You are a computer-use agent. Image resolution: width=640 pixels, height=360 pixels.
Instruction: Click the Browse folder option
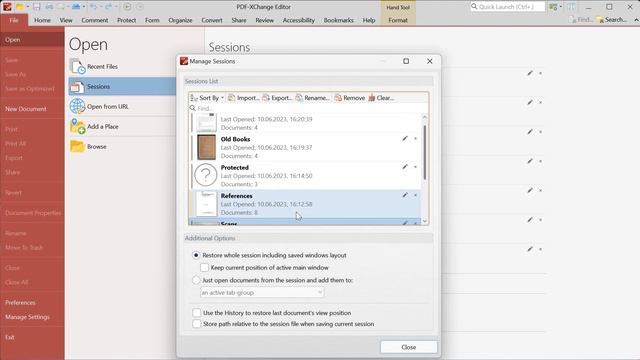click(122, 147)
